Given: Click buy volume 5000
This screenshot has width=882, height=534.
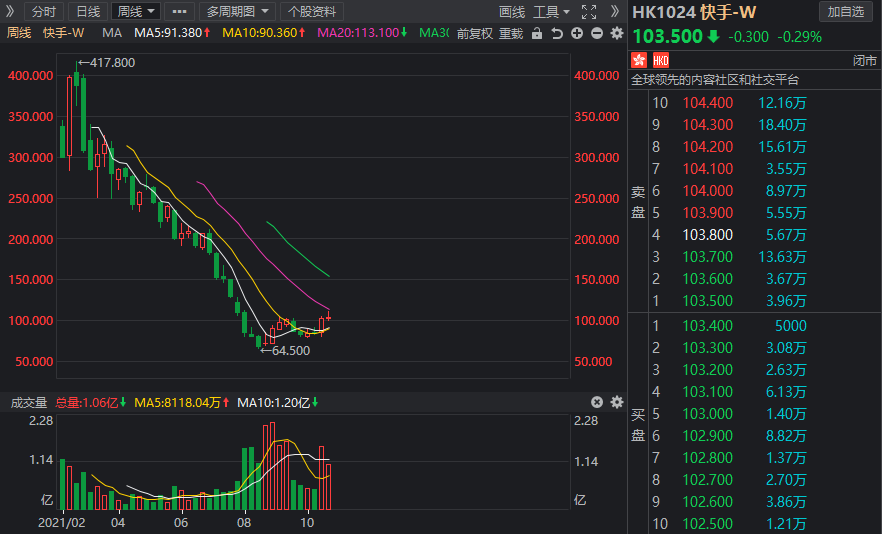Looking at the screenshot, I should [x=790, y=326].
